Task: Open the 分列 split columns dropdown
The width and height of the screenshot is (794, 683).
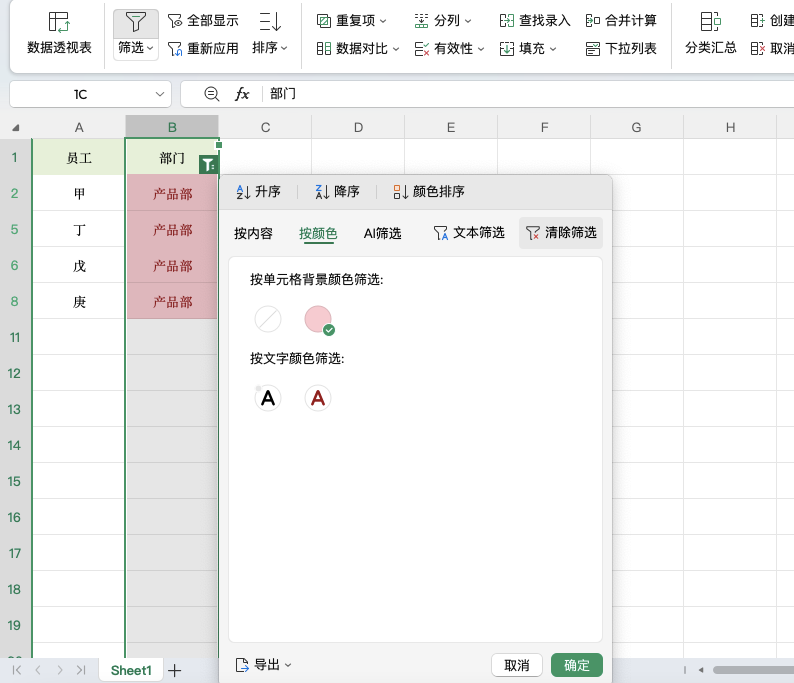Action: pos(443,21)
